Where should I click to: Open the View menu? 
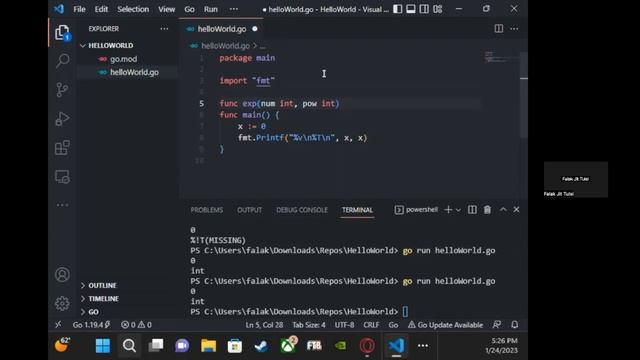point(167,9)
